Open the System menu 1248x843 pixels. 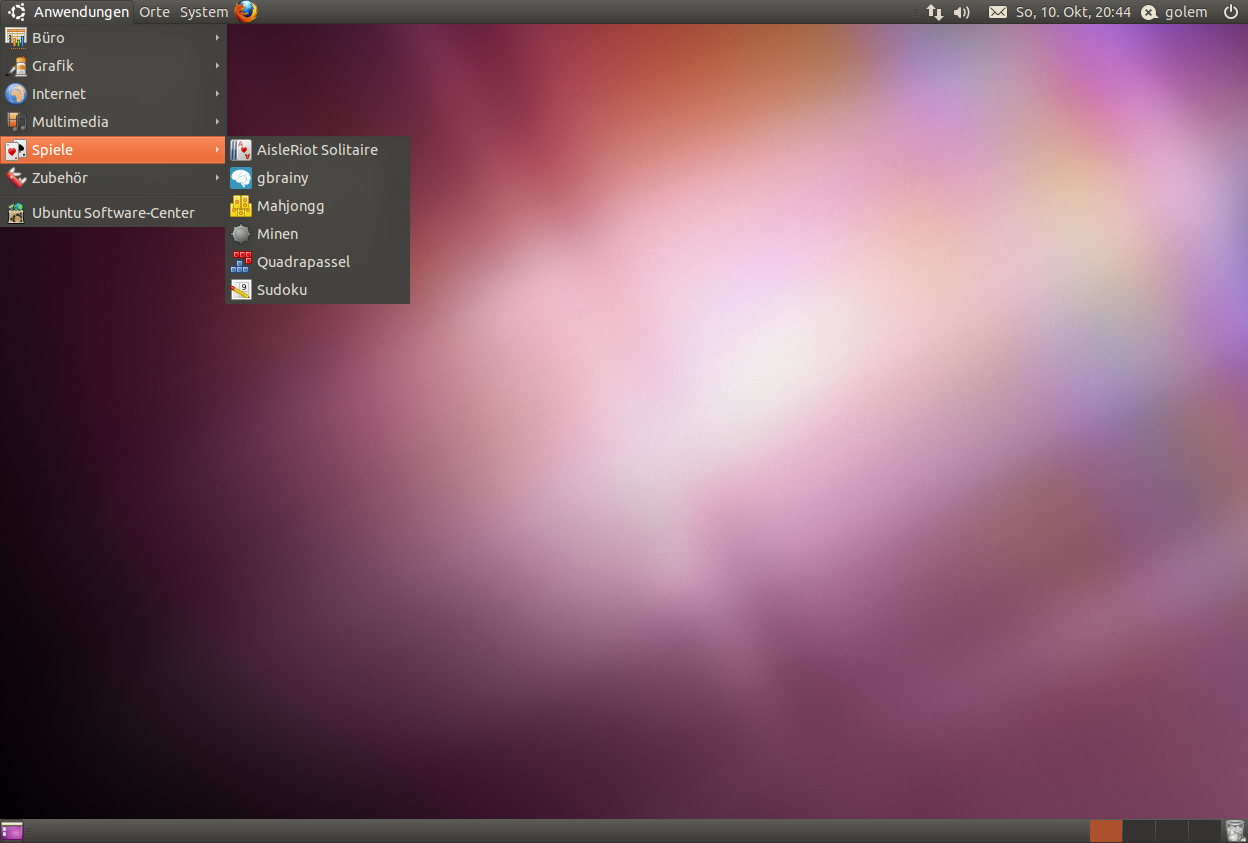tap(203, 12)
